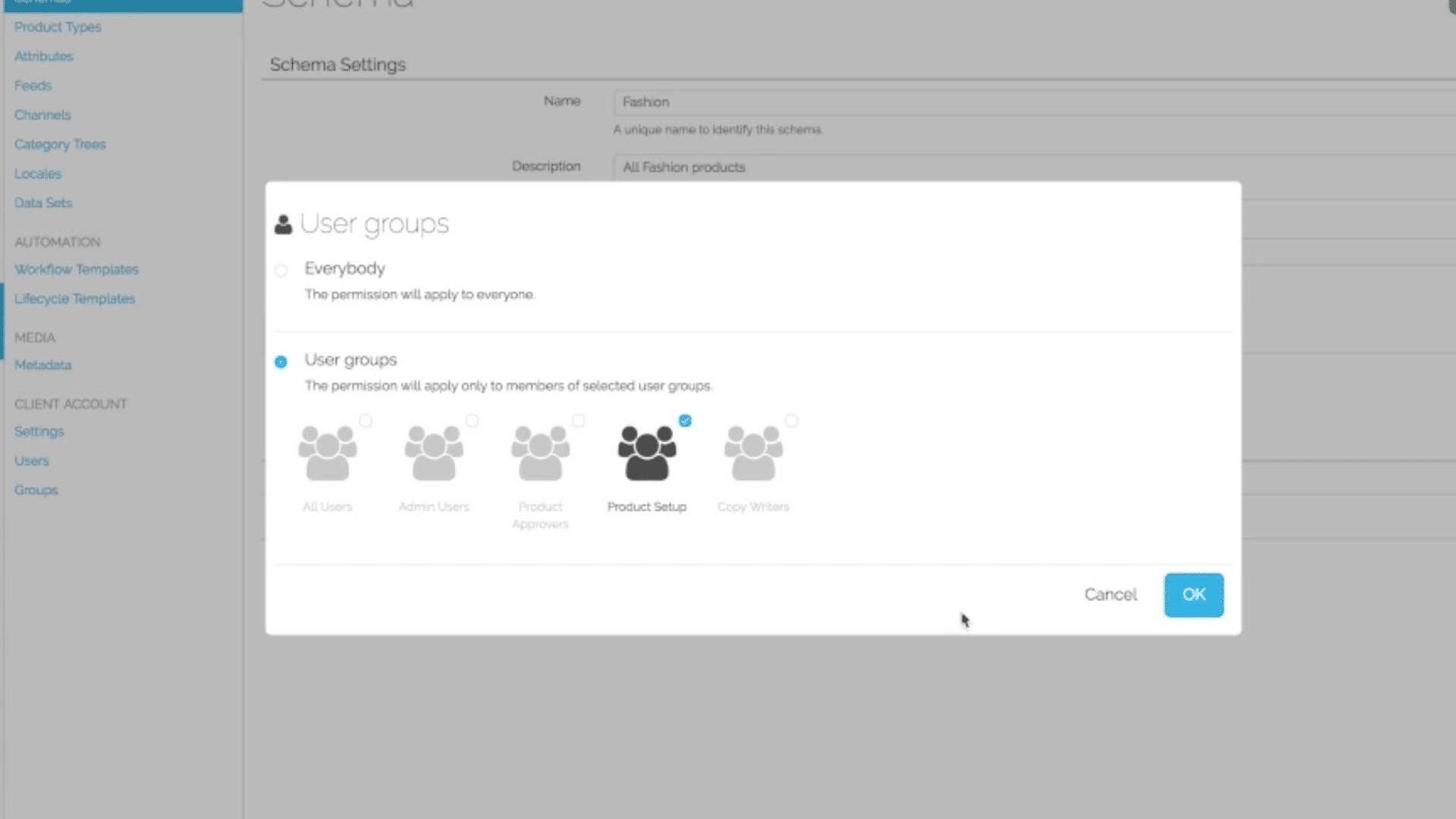Click the Fashion name input field
The image size is (1456, 819).
(x=834, y=102)
